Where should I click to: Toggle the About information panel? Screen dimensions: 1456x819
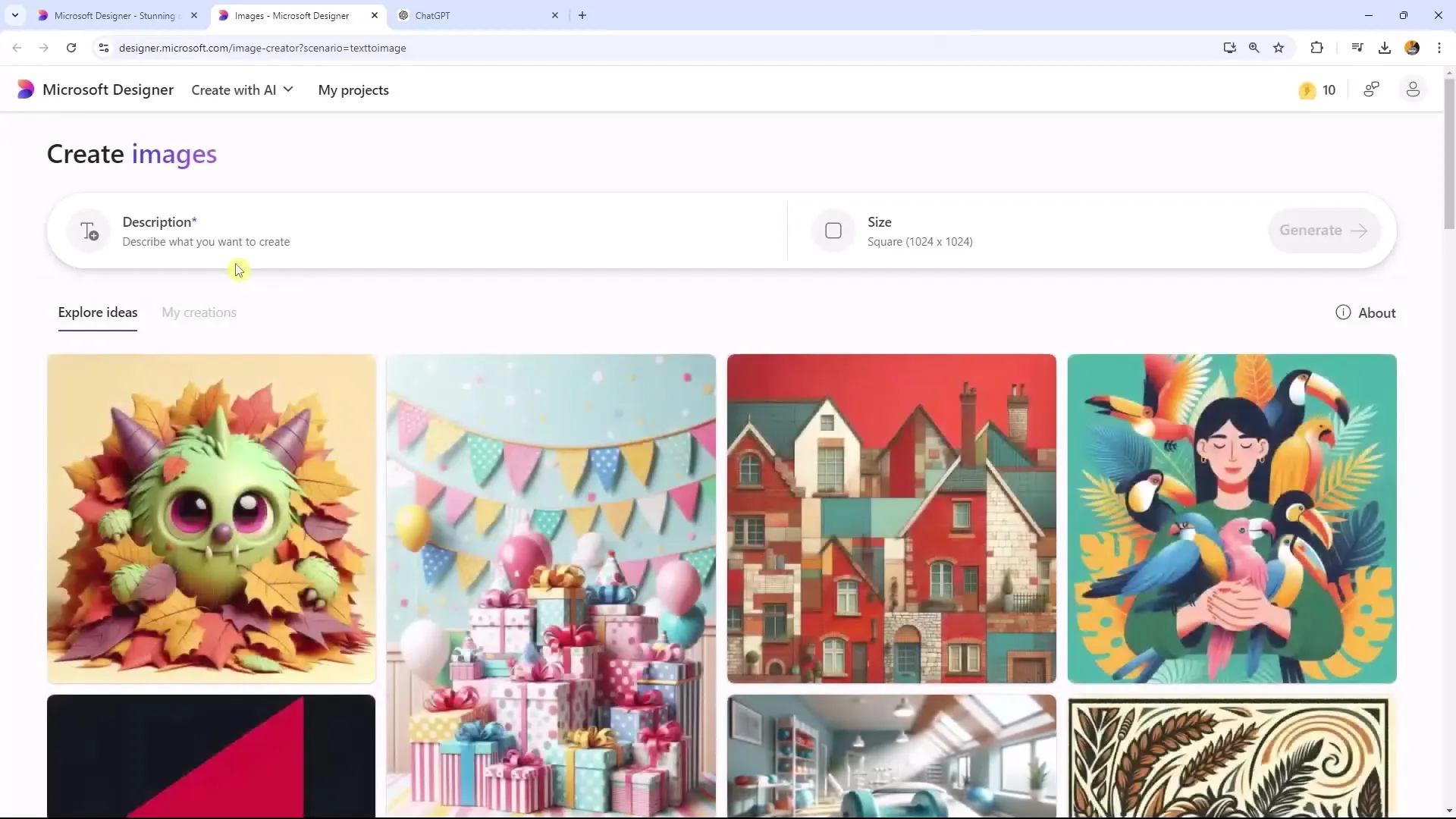[x=1367, y=312]
